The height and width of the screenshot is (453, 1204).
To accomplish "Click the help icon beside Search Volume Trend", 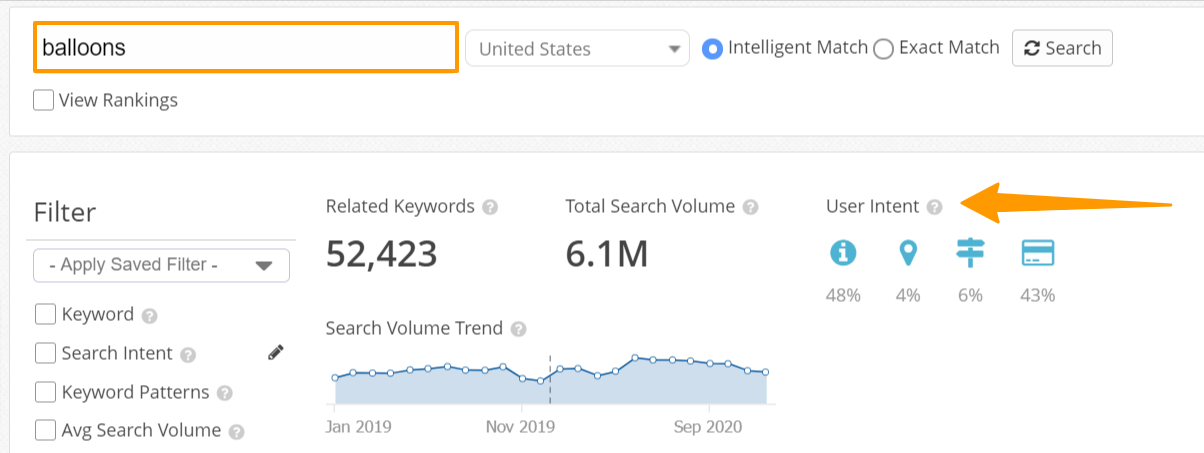I will pos(518,329).
